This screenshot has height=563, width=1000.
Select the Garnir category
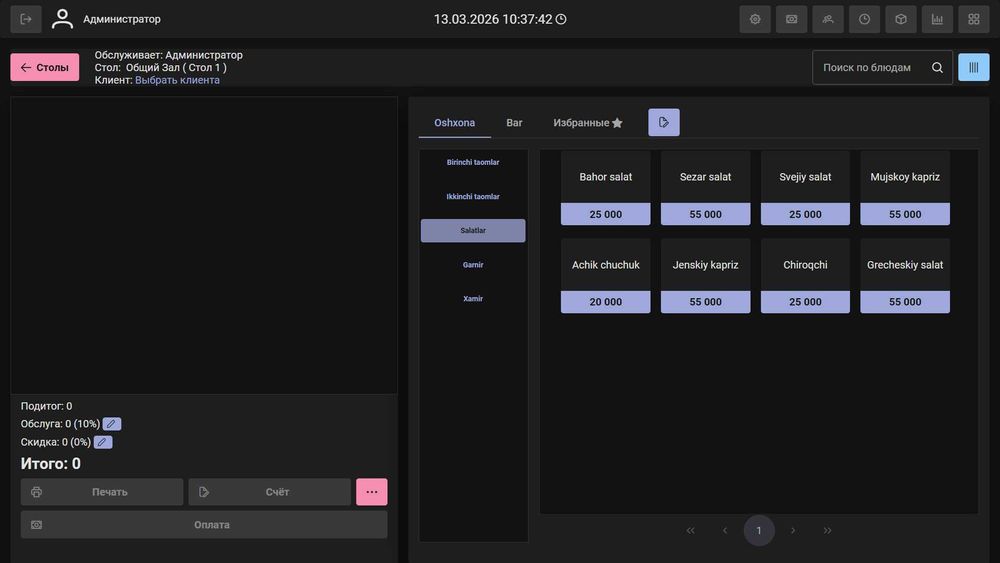[473, 265]
